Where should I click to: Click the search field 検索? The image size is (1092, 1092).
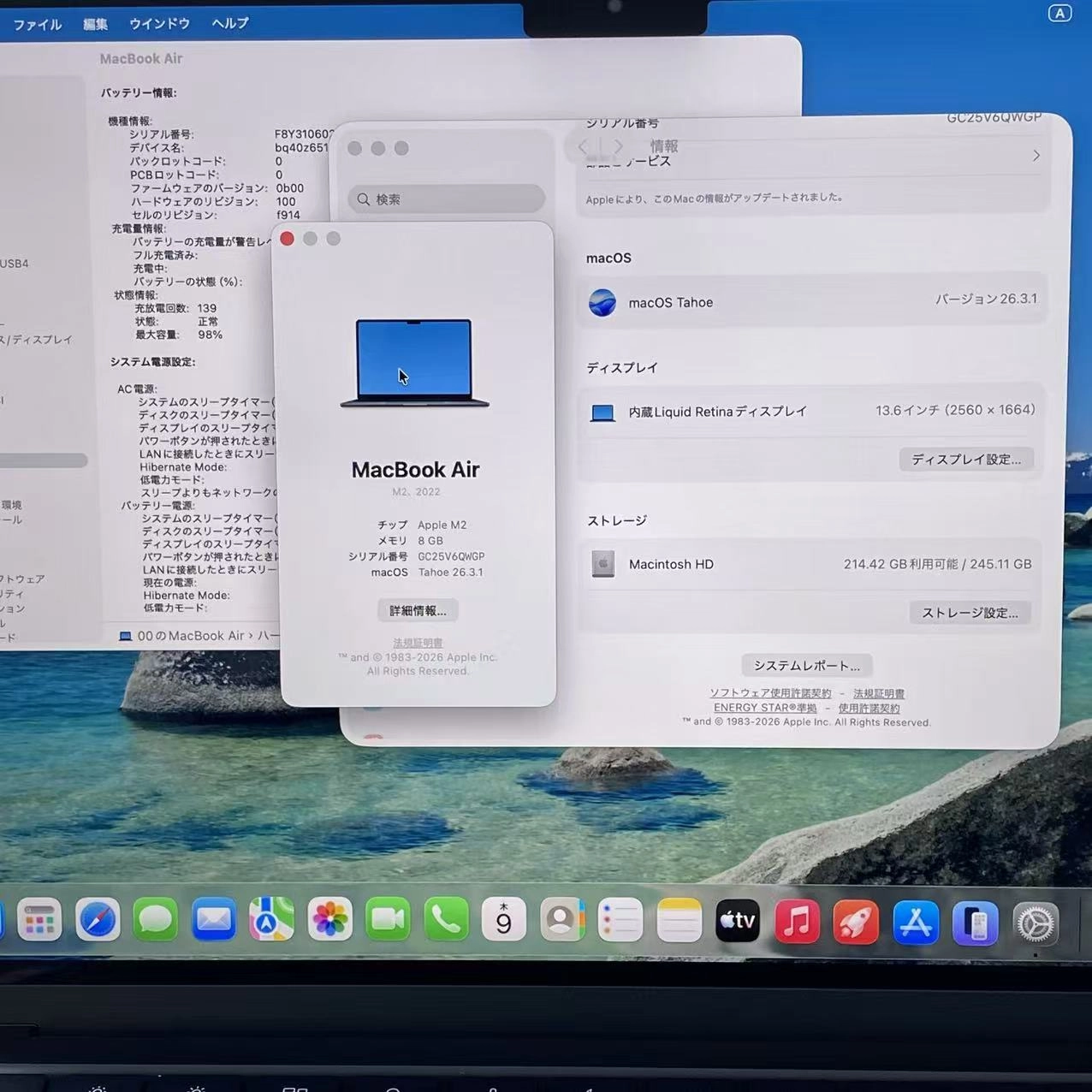(x=445, y=199)
